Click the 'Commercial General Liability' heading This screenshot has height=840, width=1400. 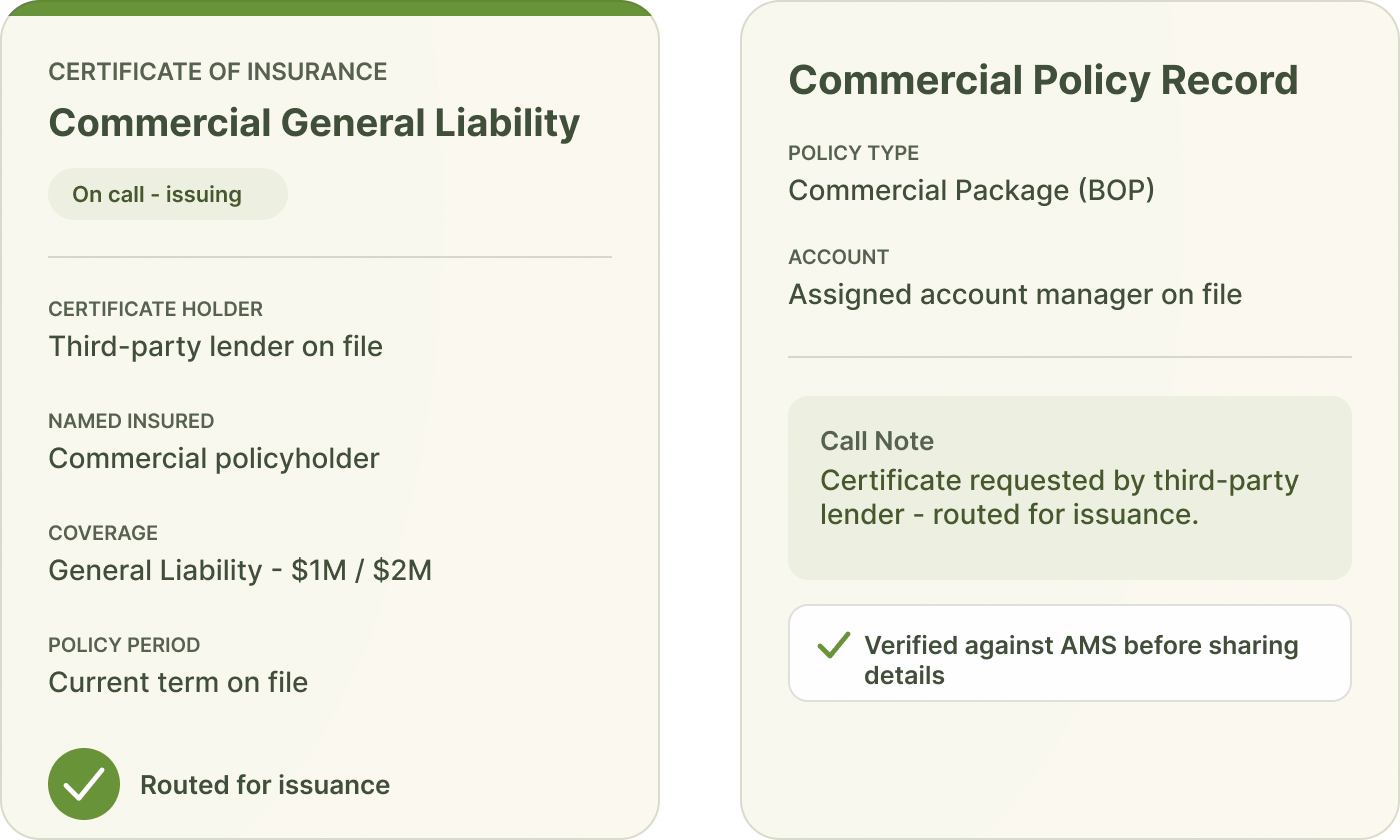[x=314, y=123]
